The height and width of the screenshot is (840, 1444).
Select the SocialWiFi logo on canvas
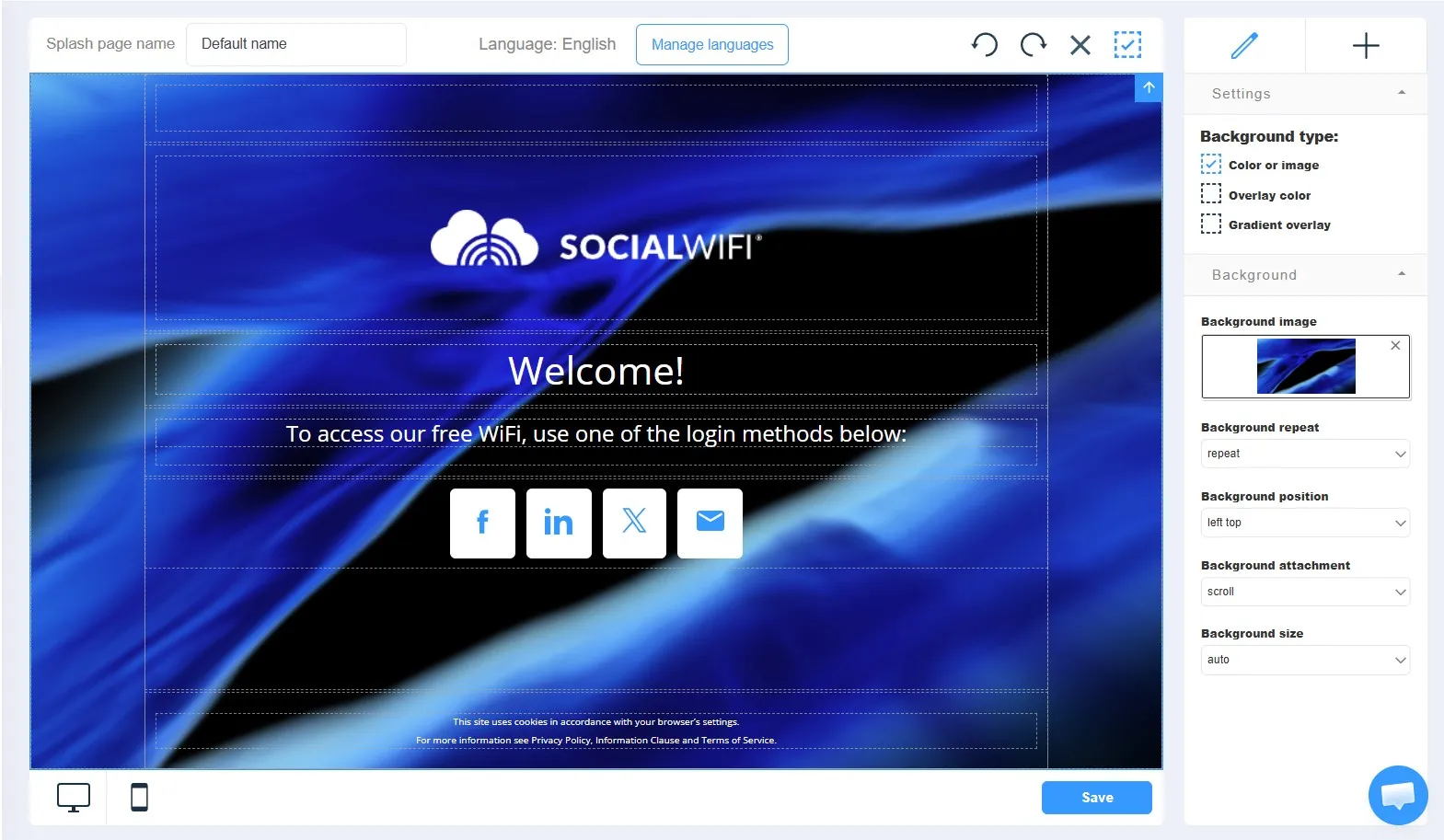point(596,239)
